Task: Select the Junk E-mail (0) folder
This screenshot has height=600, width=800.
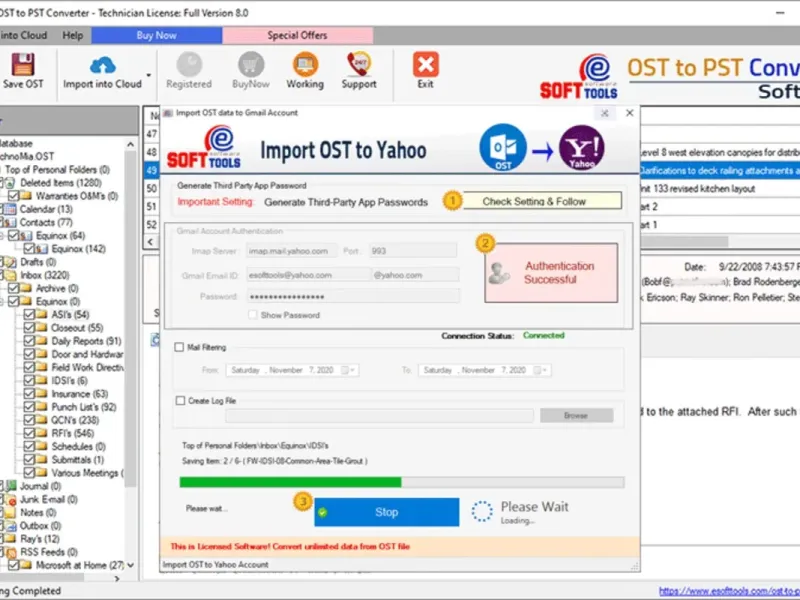Action: (48, 499)
